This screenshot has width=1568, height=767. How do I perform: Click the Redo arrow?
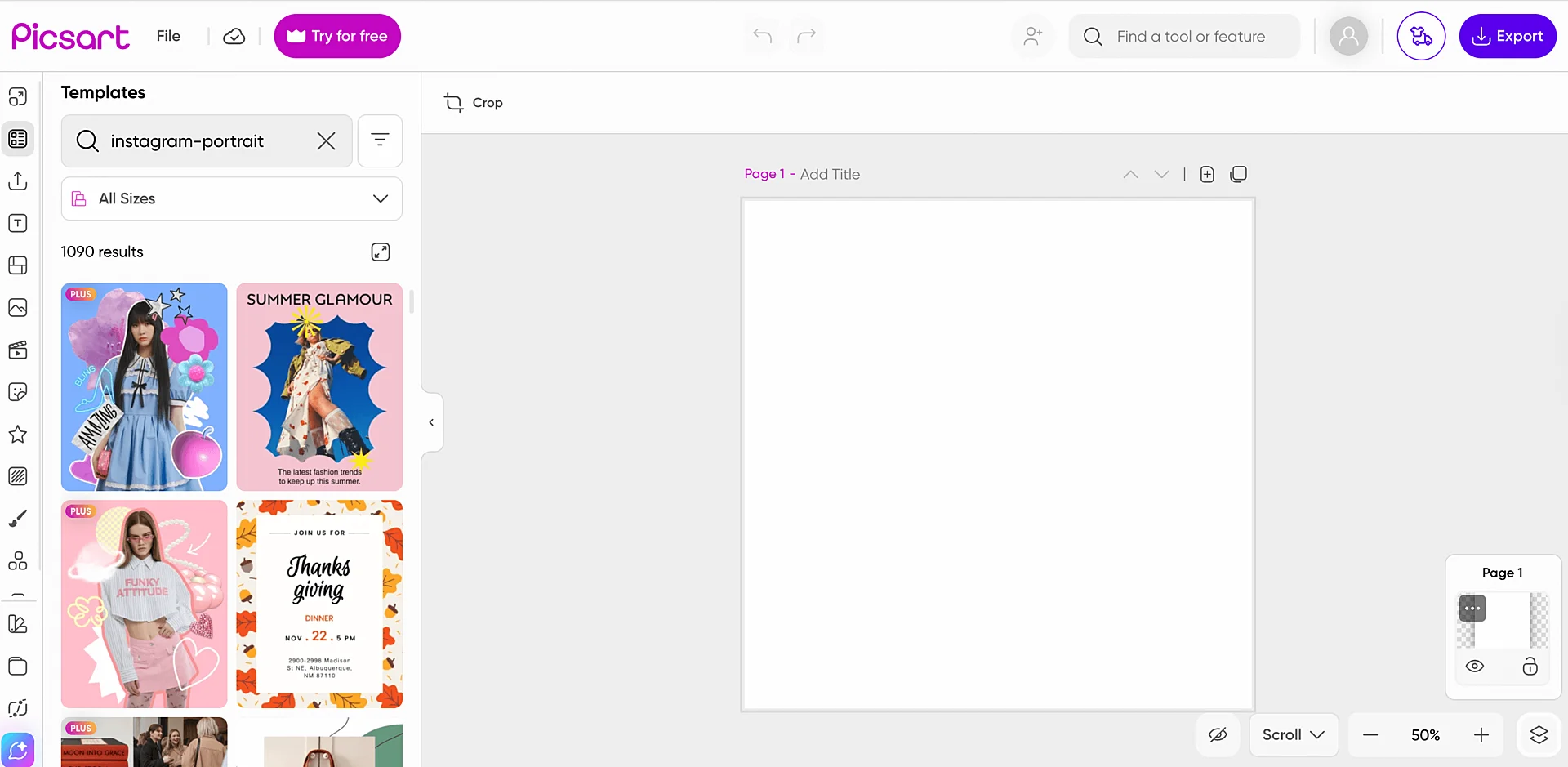coord(807,36)
